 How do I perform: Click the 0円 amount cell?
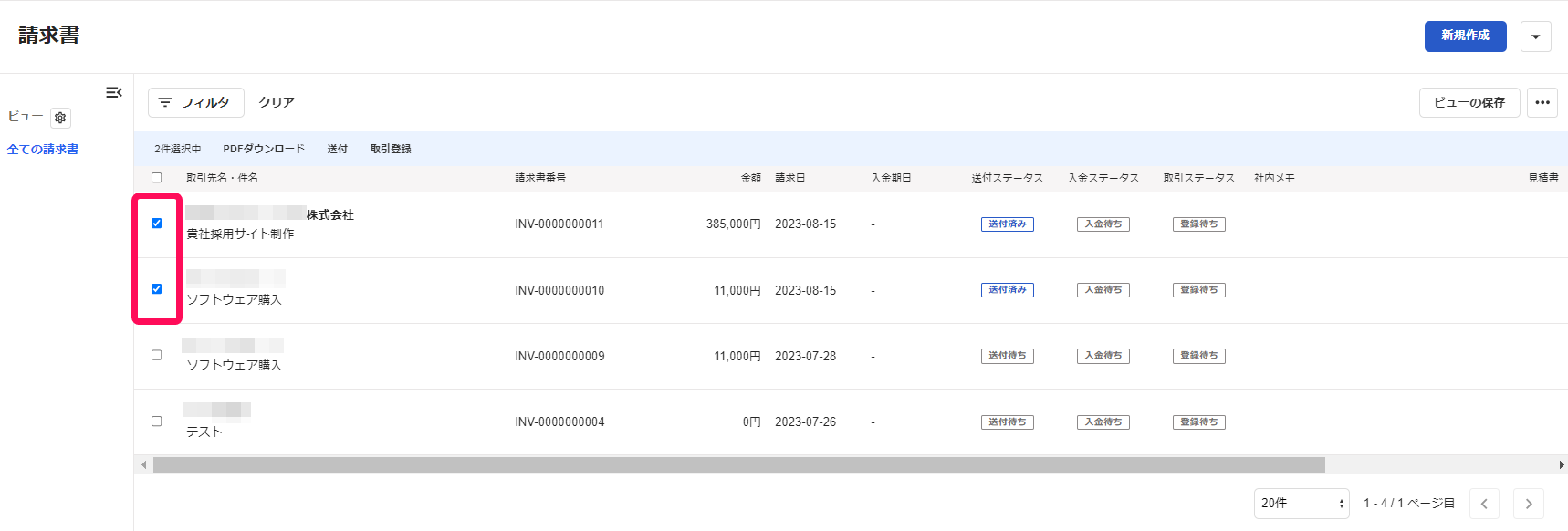[751, 422]
